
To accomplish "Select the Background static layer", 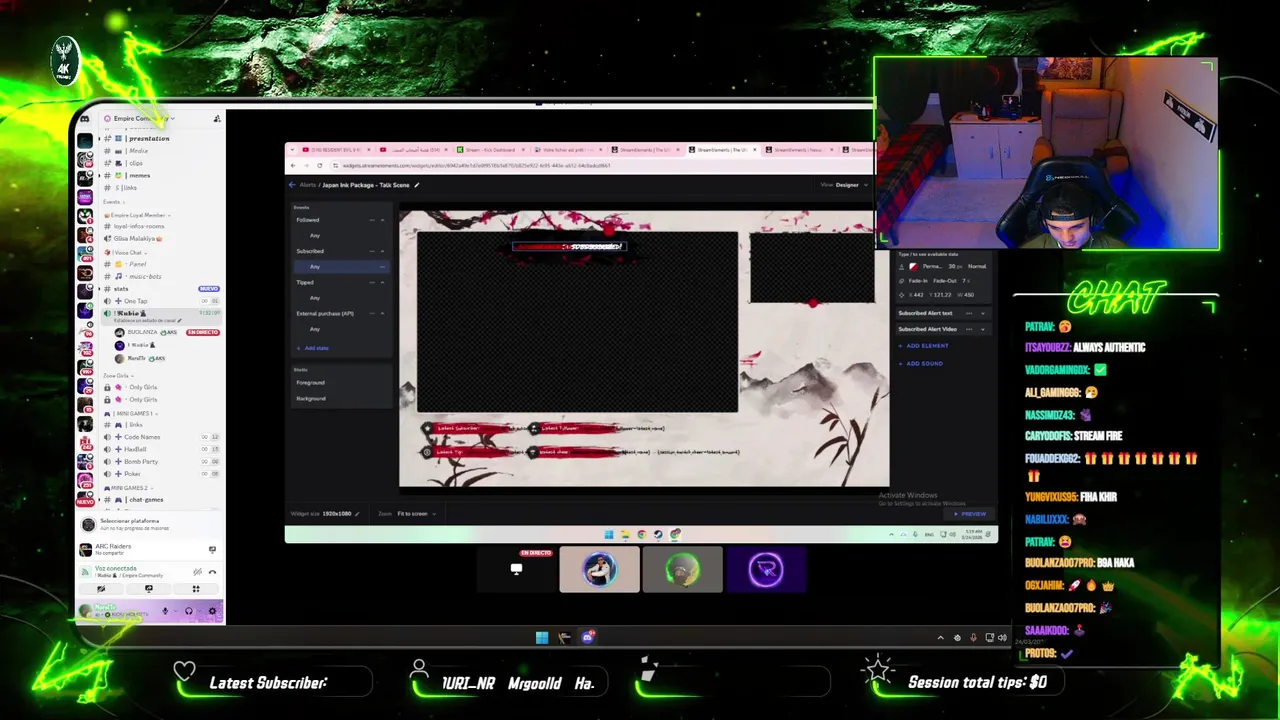I will (311, 399).
